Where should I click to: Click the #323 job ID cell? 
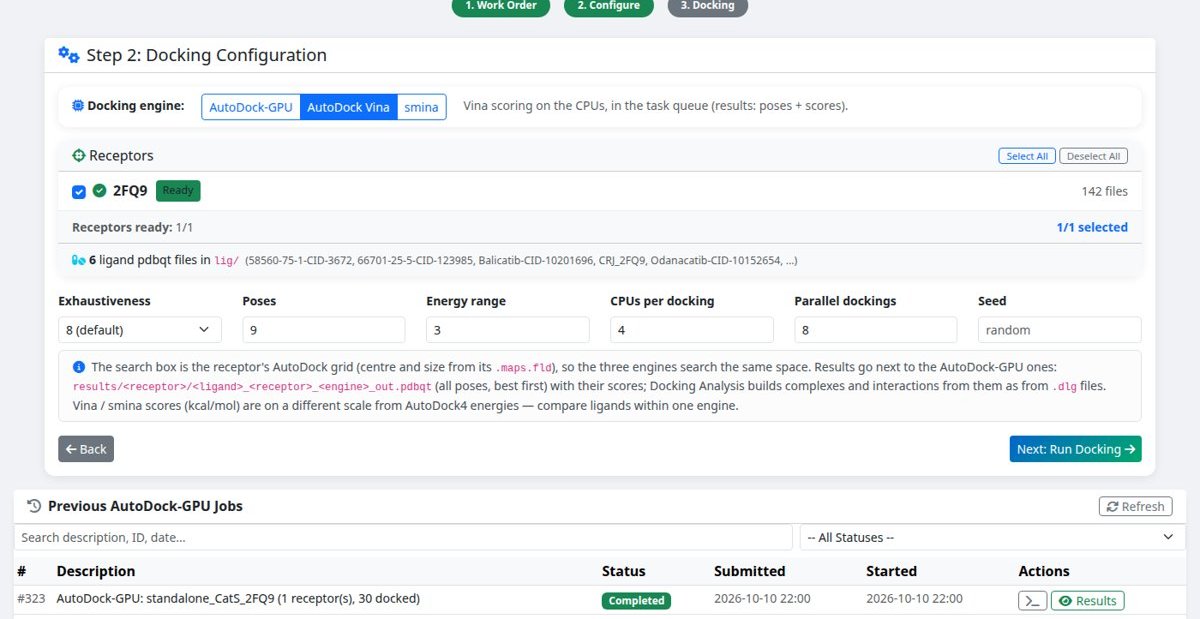[29, 599]
